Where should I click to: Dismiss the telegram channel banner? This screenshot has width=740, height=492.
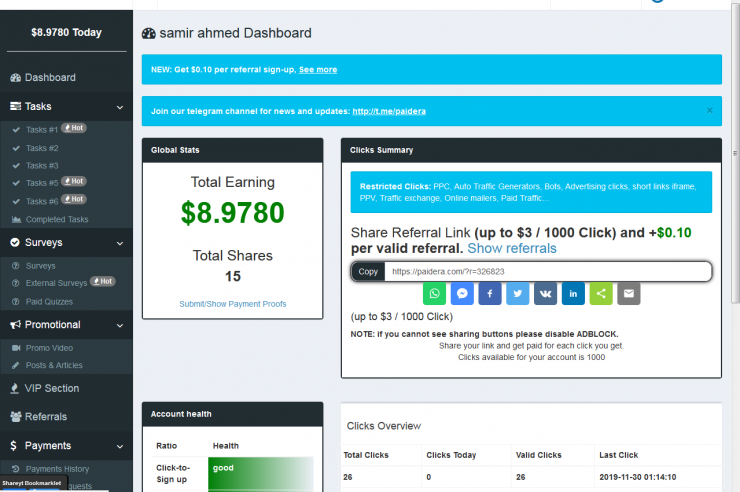[x=710, y=110]
